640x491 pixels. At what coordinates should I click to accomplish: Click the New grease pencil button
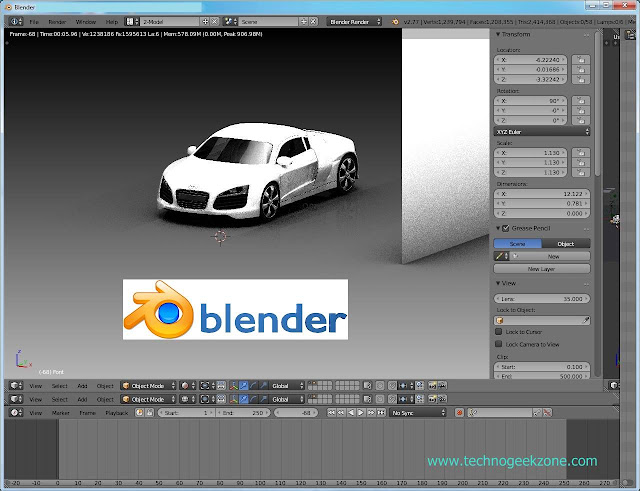pyautogui.click(x=549, y=256)
